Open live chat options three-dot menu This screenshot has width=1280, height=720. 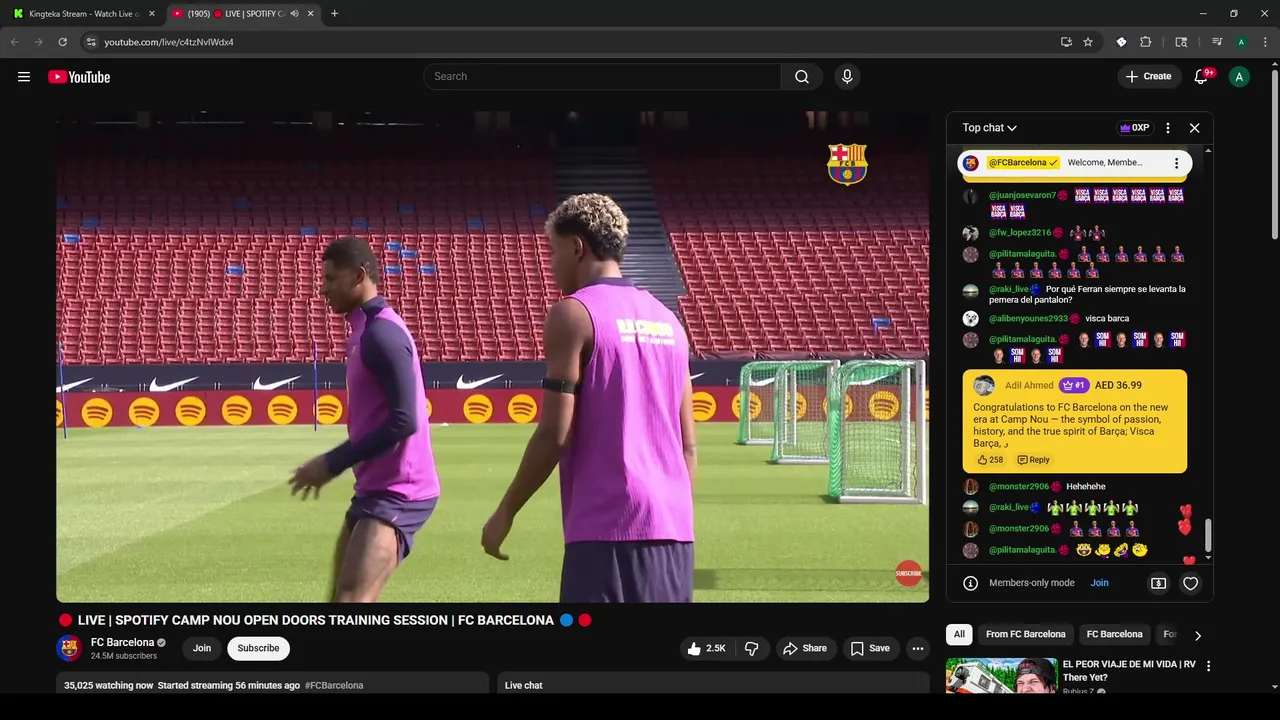pos(1167,128)
